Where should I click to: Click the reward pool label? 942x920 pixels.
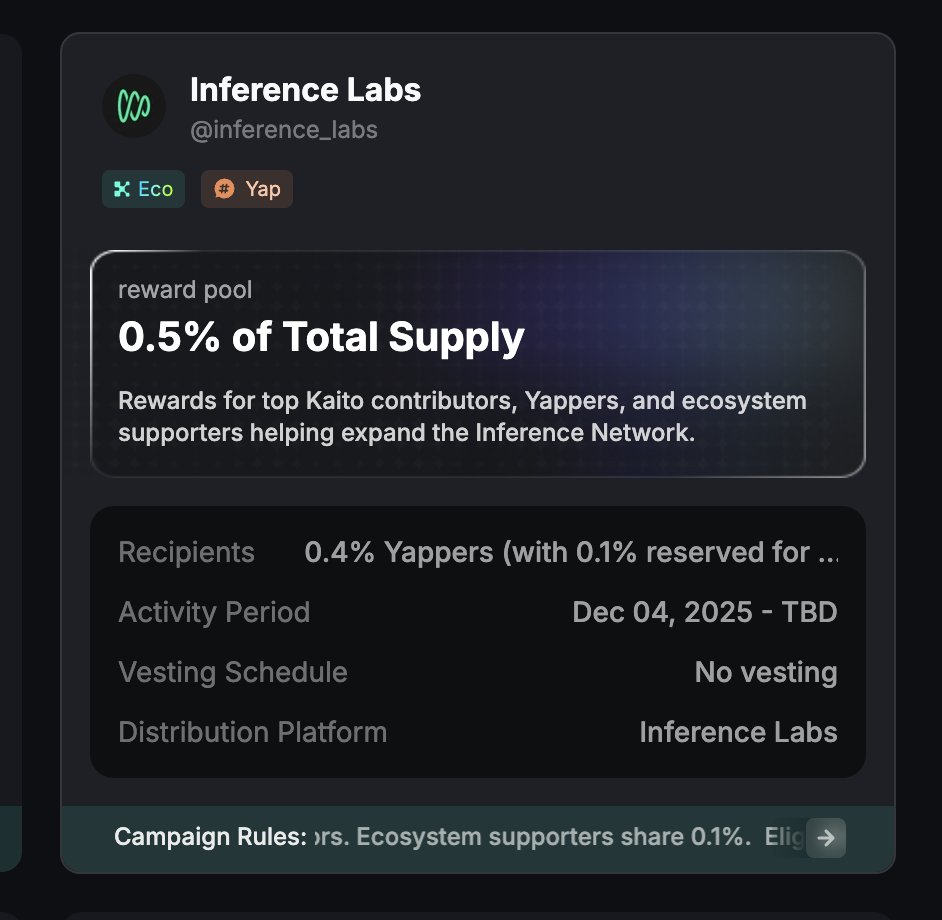[185, 290]
